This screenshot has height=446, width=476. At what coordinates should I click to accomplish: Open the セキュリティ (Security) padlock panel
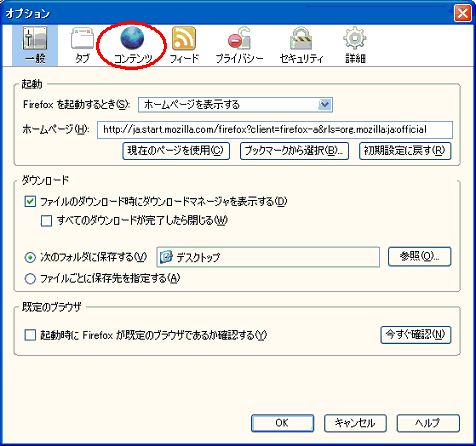point(301,45)
